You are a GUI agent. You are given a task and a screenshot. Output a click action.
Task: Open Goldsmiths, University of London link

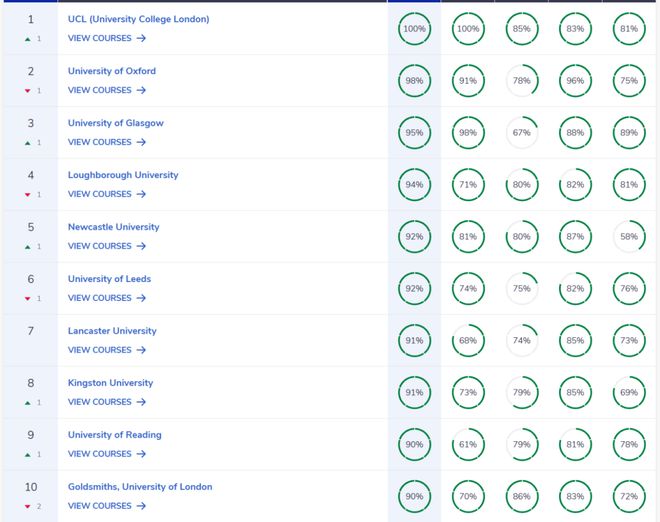[140, 487]
